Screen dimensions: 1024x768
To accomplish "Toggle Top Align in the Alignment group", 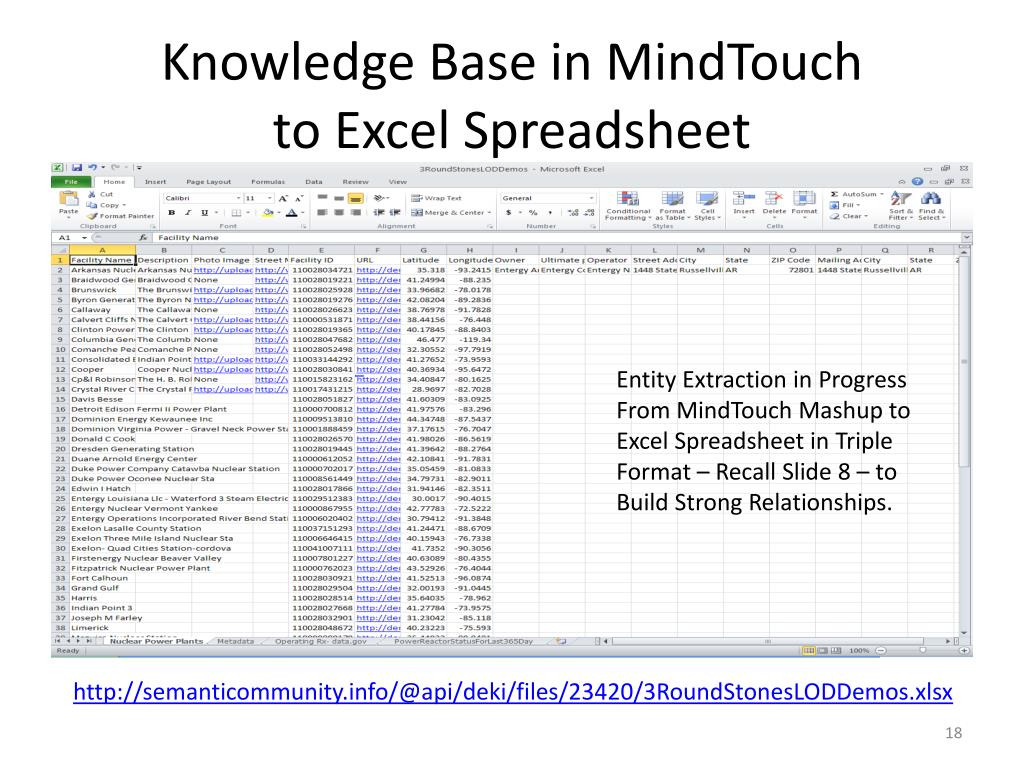I will click(x=323, y=198).
